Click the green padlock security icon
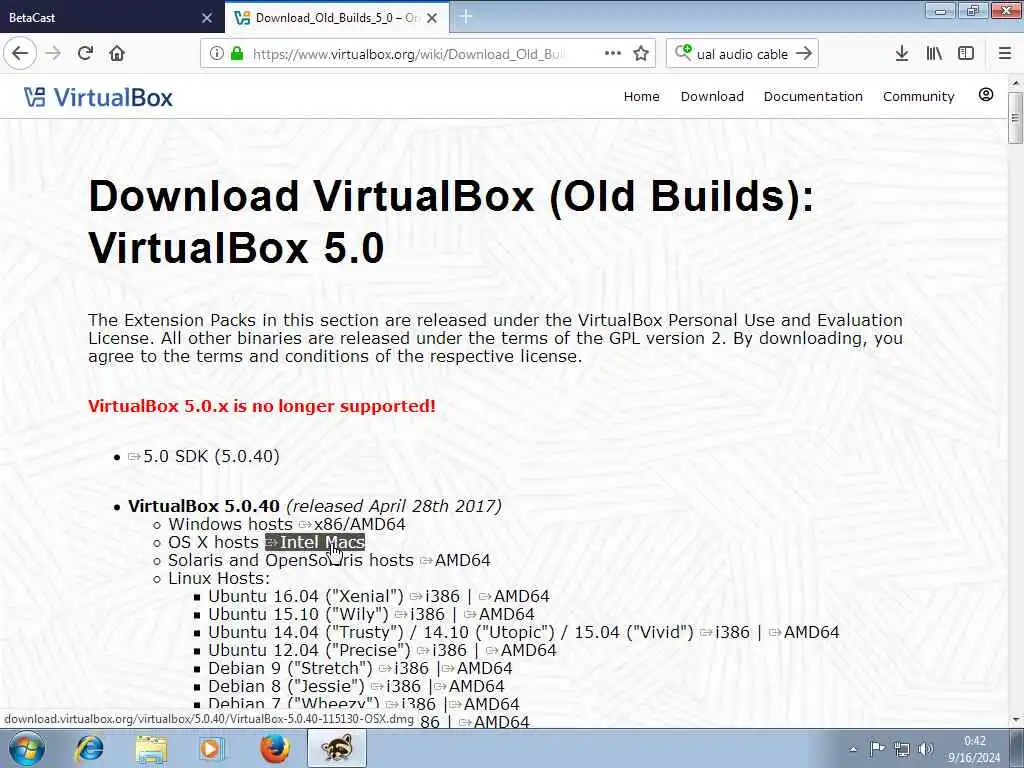Image resolution: width=1024 pixels, height=768 pixels. coord(237,54)
